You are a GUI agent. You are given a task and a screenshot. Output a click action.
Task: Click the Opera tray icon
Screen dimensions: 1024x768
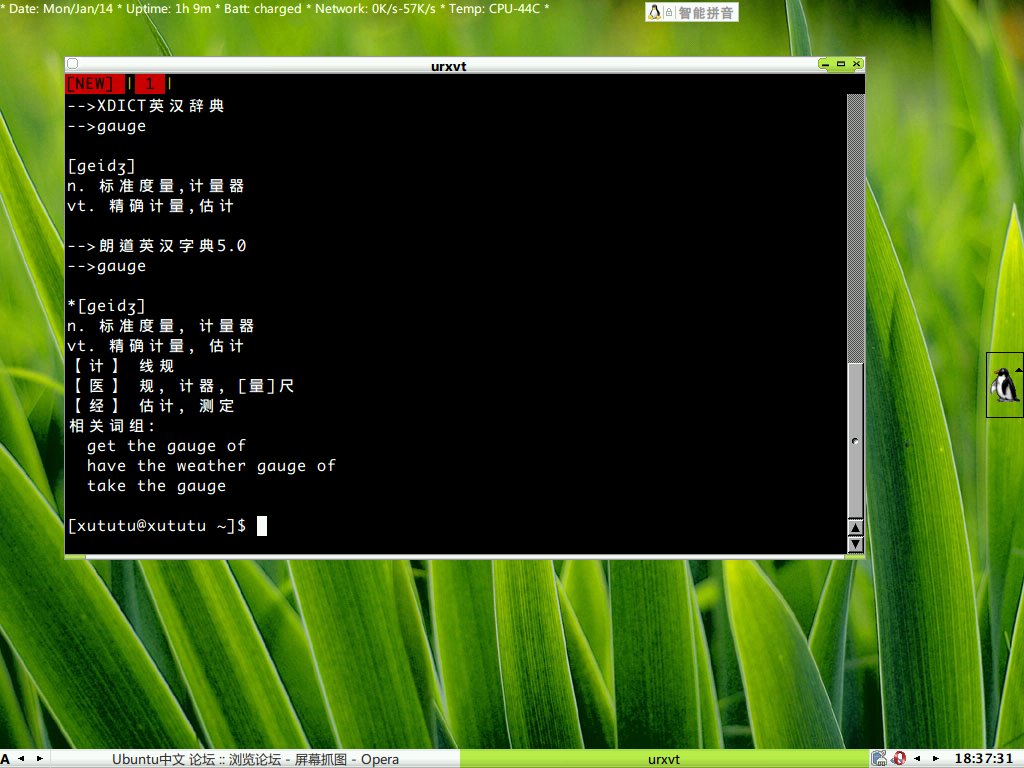pyautogui.click(x=899, y=759)
